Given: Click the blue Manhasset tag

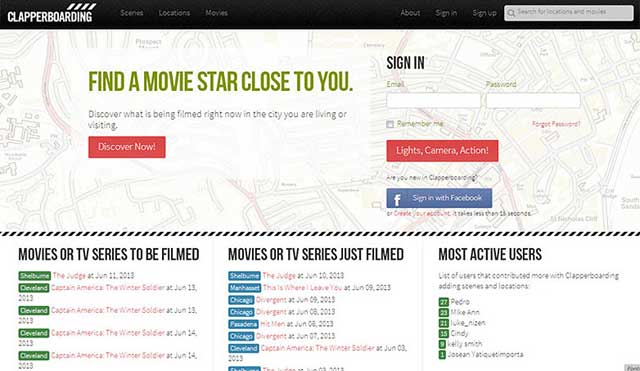Looking at the screenshot, I should coord(244,288).
